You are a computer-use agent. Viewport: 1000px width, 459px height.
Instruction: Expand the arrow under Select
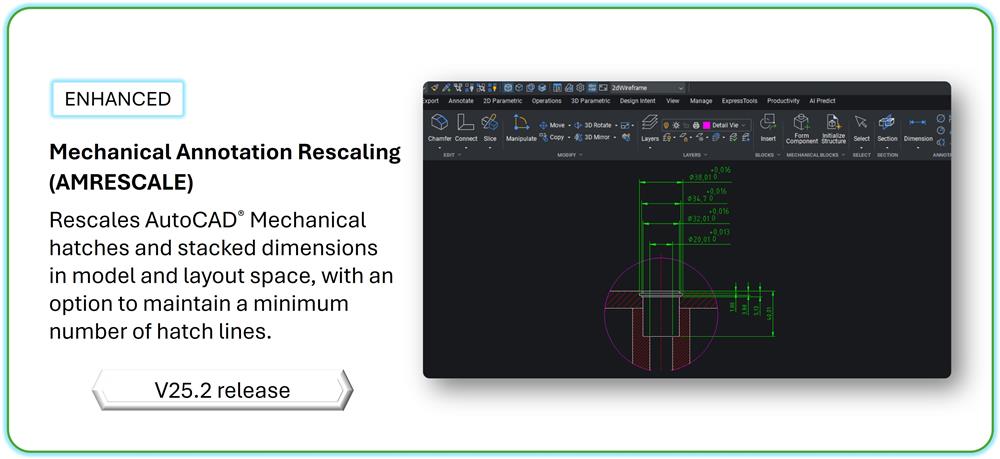(861, 148)
